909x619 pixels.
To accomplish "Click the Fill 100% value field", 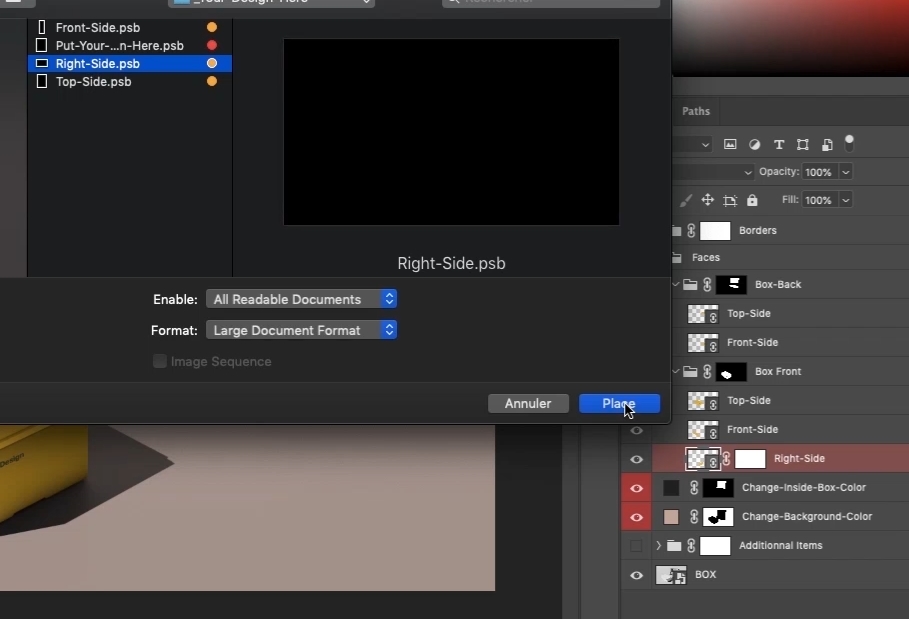I will pyautogui.click(x=819, y=200).
